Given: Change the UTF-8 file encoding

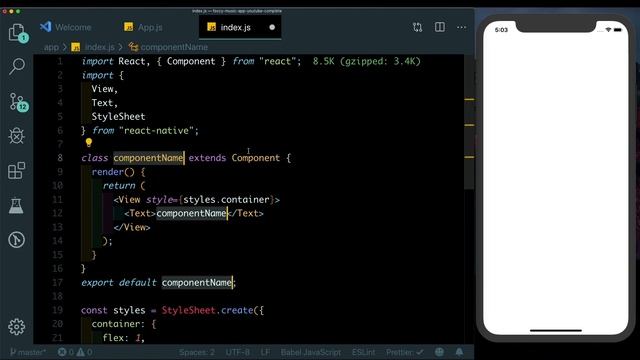Looking at the screenshot, I should pyautogui.click(x=238, y=352).
